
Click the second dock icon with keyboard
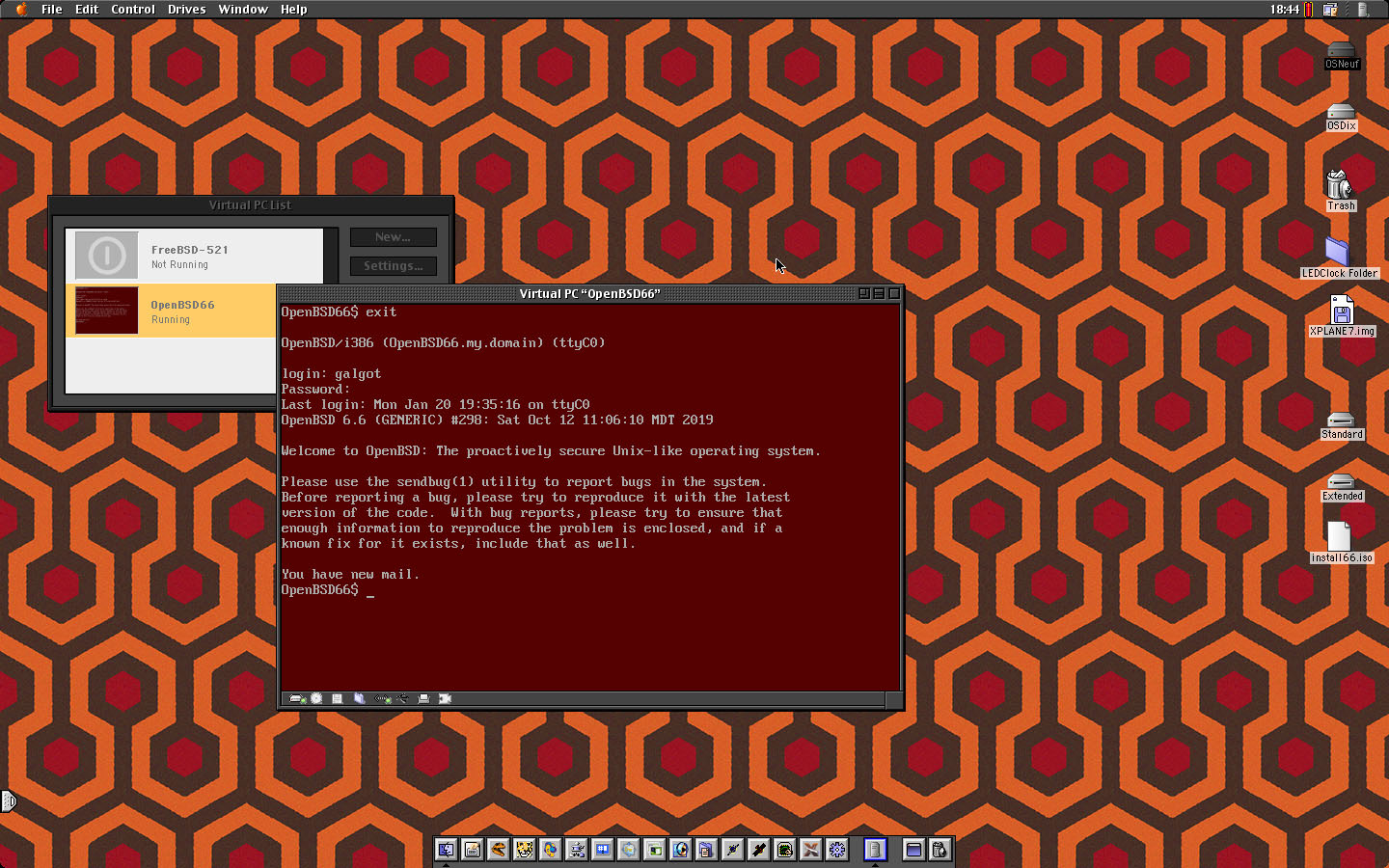(472, 850)
